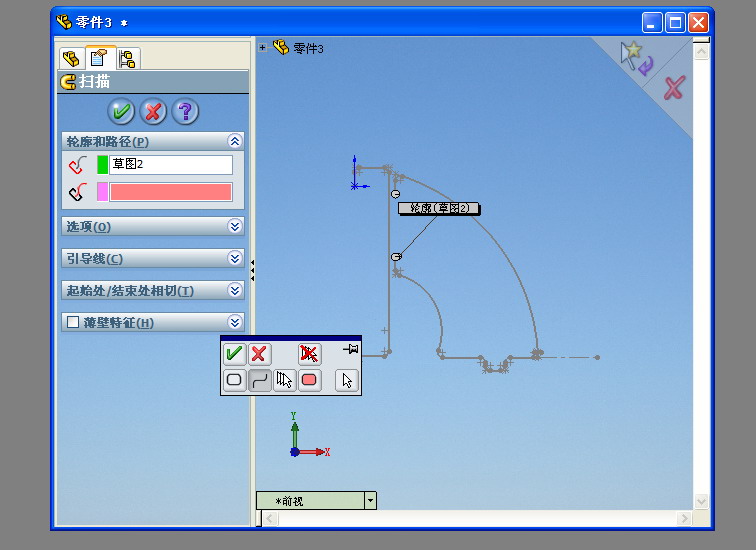Expand the 零件3 flyout tree node
The image size is (756, 550).
click(x=262, y=47)
